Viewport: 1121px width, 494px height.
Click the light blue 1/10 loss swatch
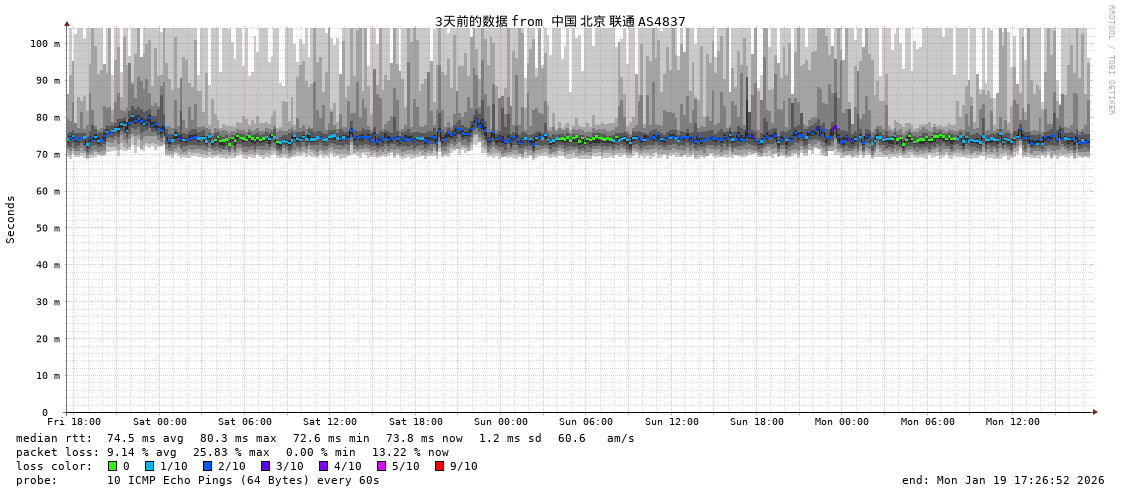click(150, 466)
